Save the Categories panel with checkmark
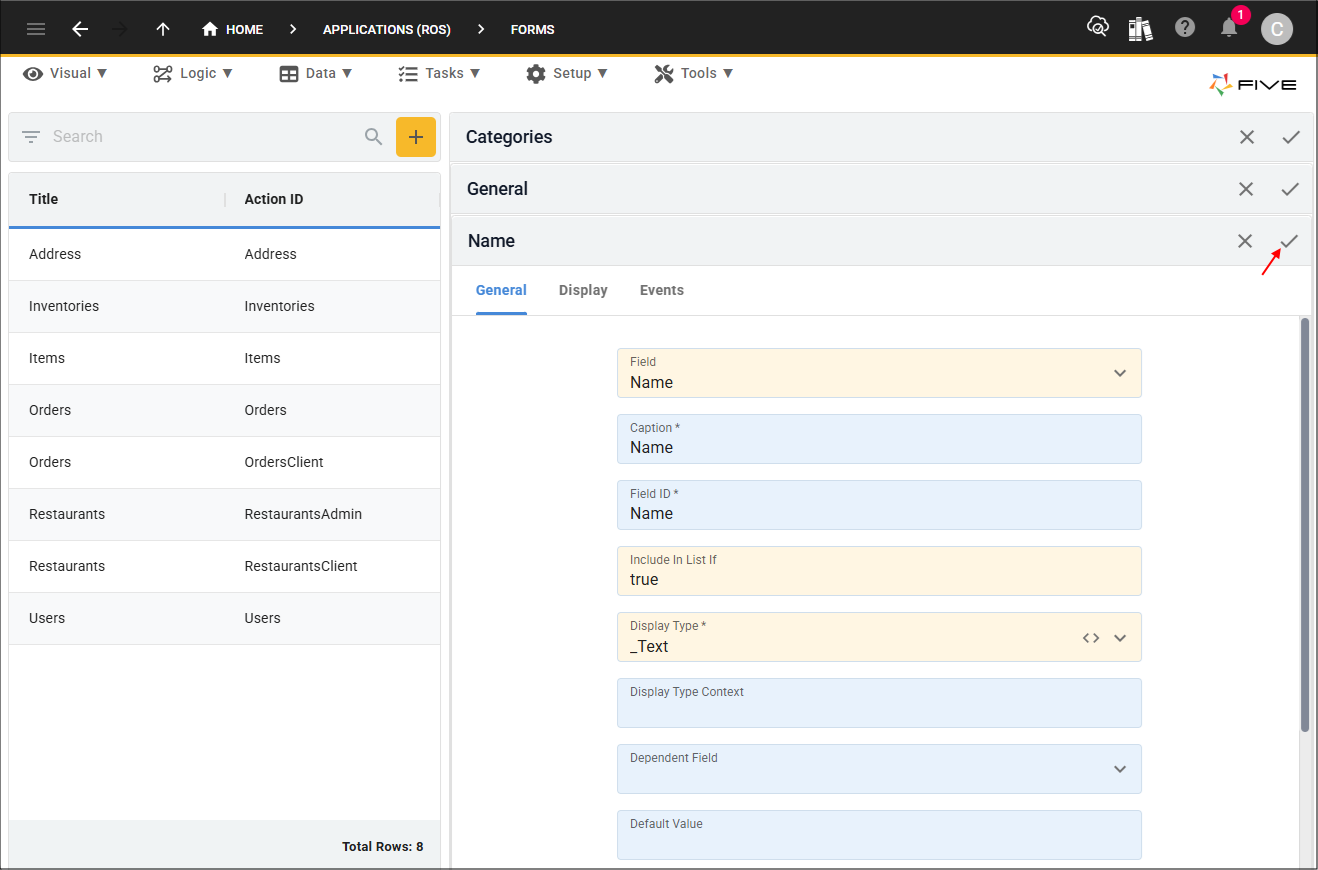1318x870 pixels. pyautogui.click(x=1291, y=137)
